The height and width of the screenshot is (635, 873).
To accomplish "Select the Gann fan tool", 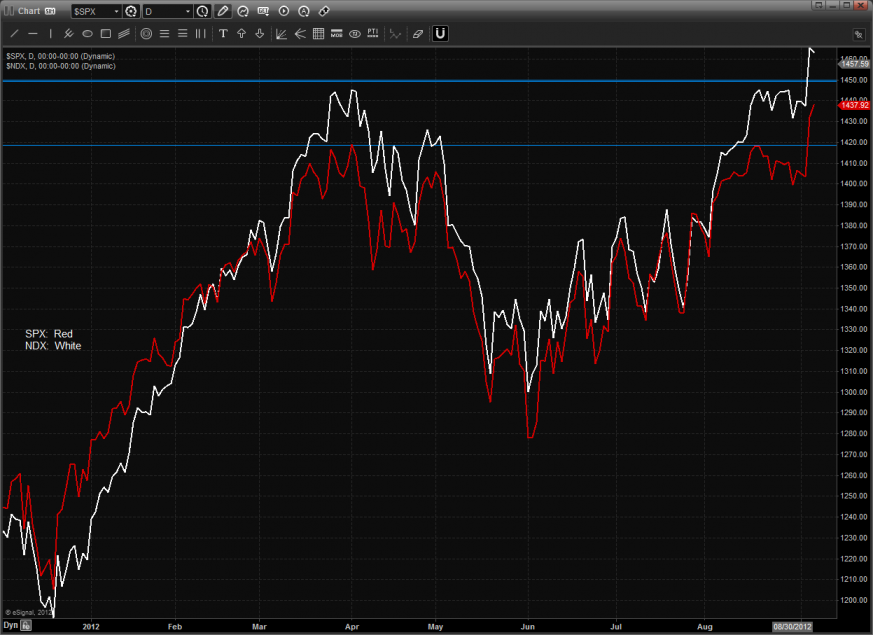I will [x=282, y=34].
